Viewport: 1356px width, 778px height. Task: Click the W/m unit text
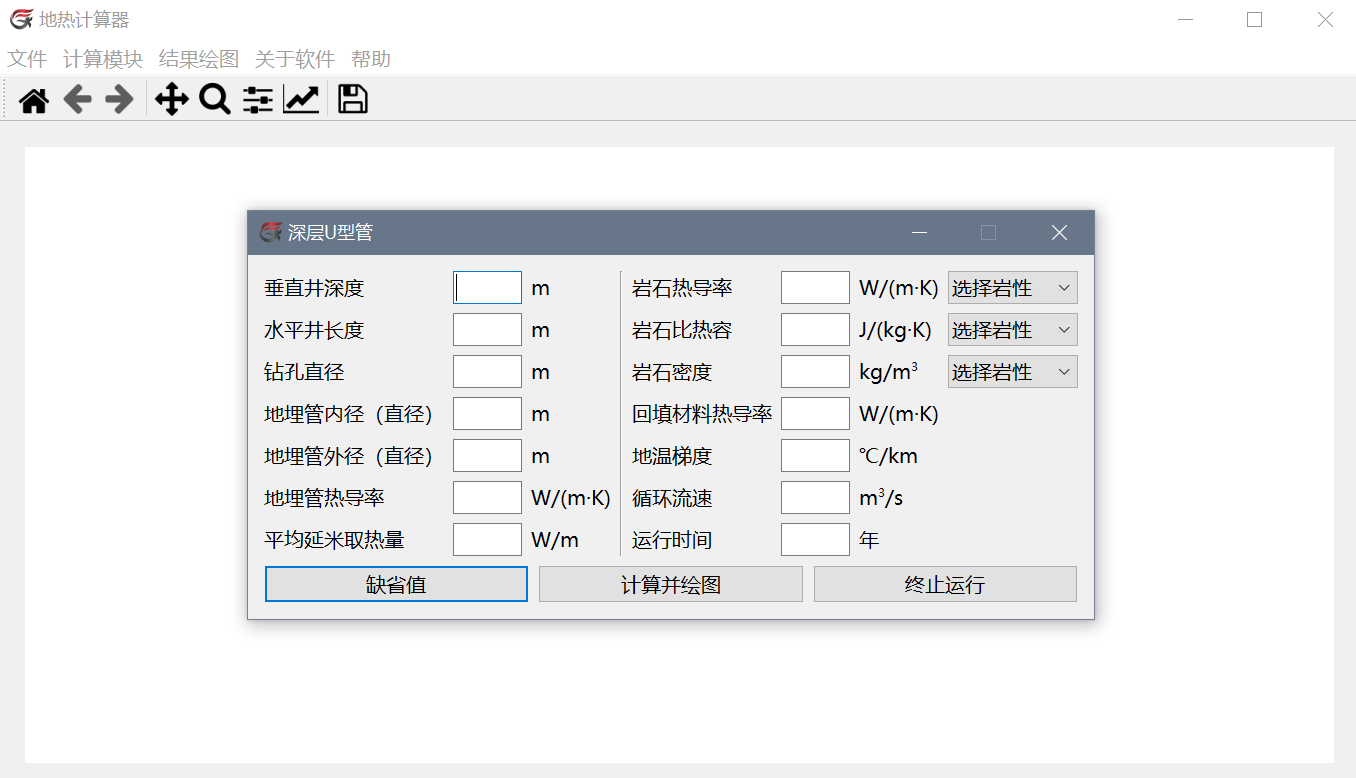tap(555, 540)
